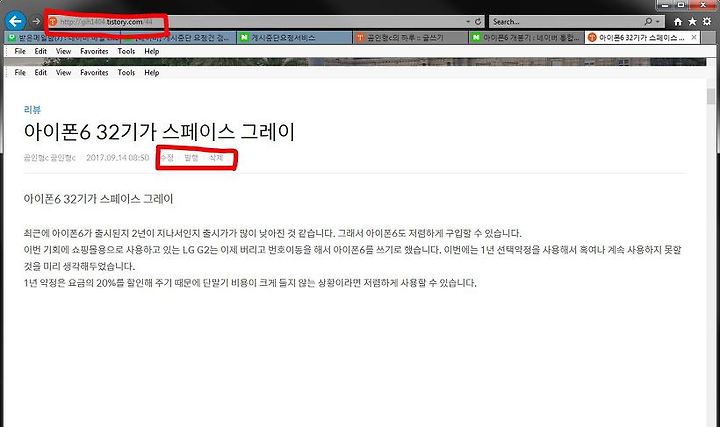The width and height of the screenshot is (720, 427).
Task: Open the Tools gear icon
Action: pos(707,22)
